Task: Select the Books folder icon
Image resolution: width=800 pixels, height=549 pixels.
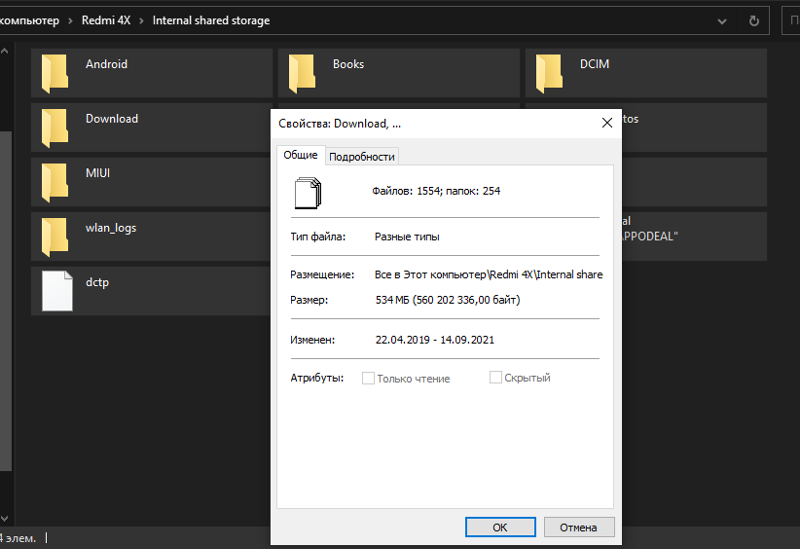Action: tap(302, 73)
